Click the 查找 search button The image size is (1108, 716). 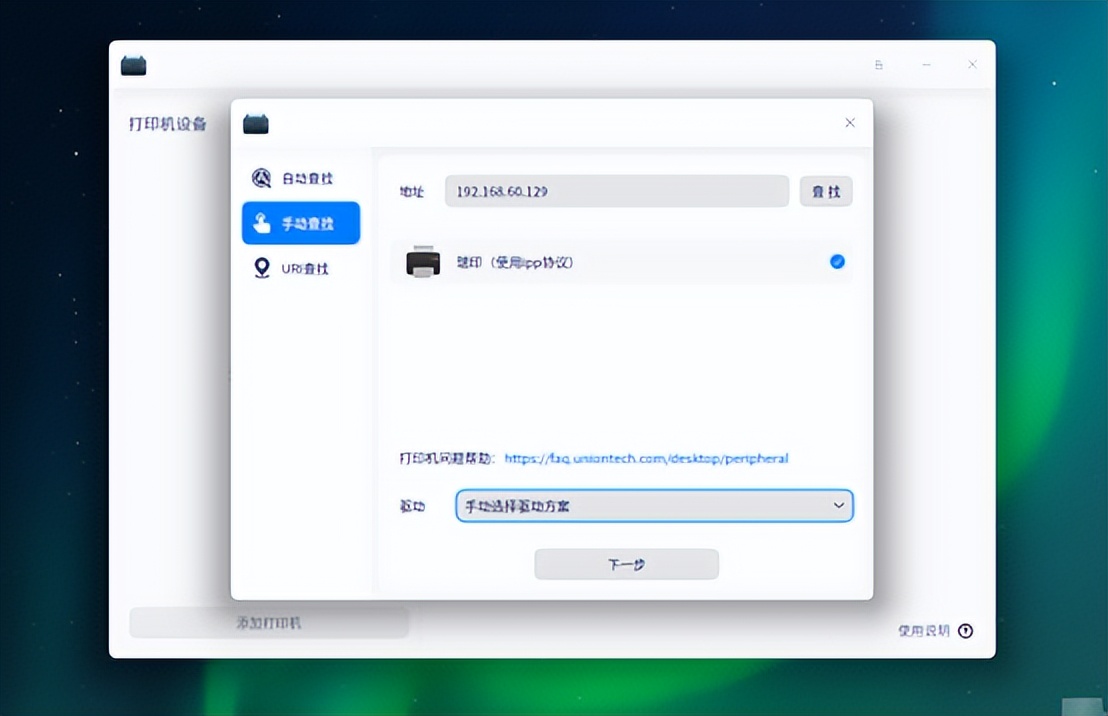click(826, 191)
